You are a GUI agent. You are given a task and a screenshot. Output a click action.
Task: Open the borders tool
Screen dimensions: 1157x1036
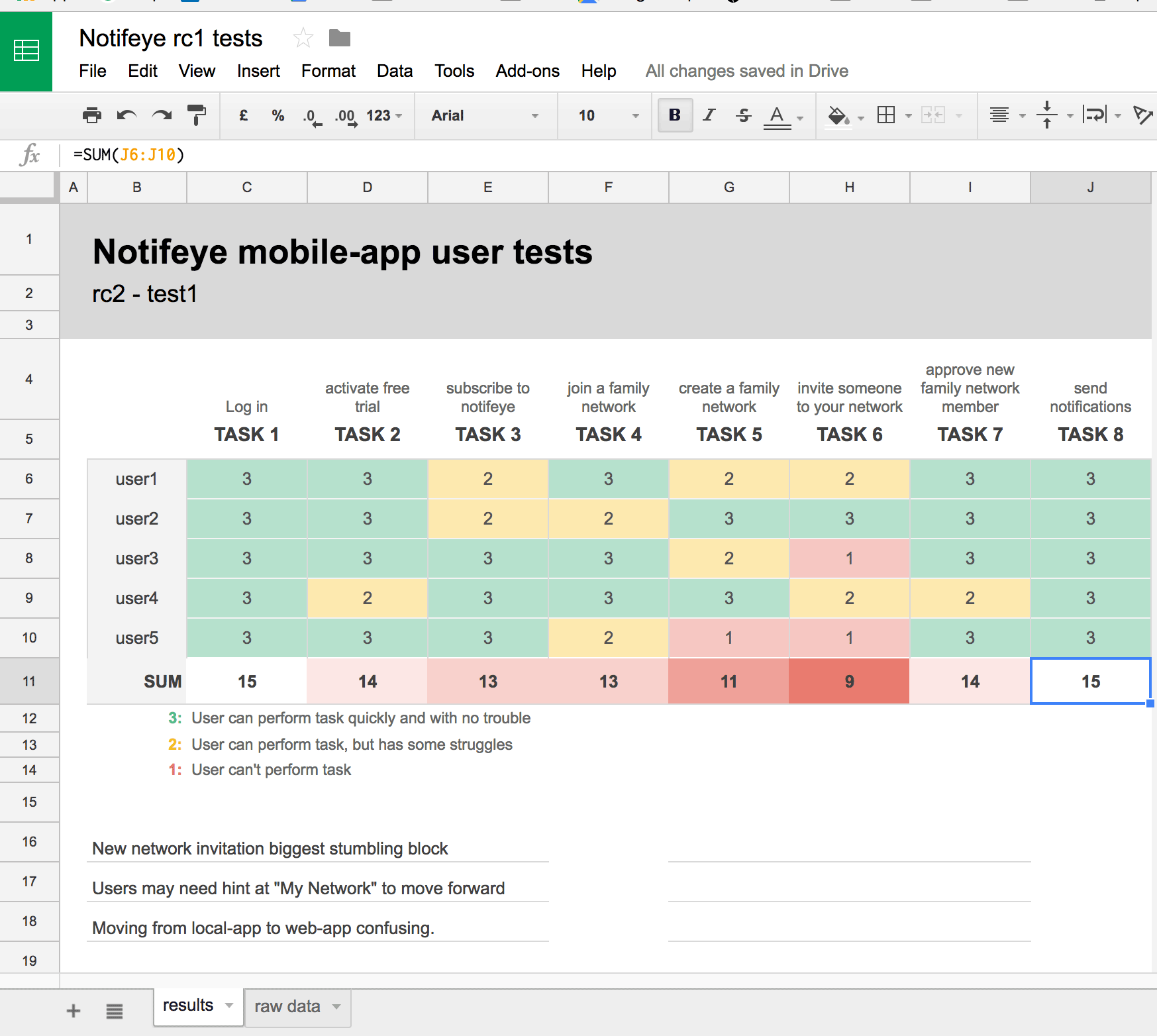click(885, 115)
